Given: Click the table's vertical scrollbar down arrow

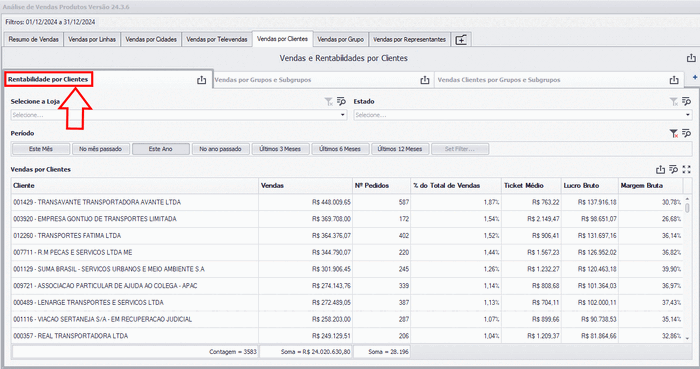Looking at the screenshot, I should click(688, 339).
